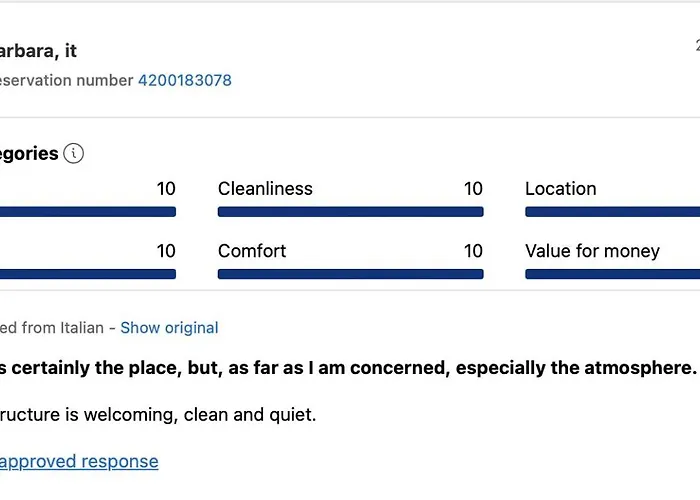
Task: Click the categories section heading
Action: [x=29, y=154]
